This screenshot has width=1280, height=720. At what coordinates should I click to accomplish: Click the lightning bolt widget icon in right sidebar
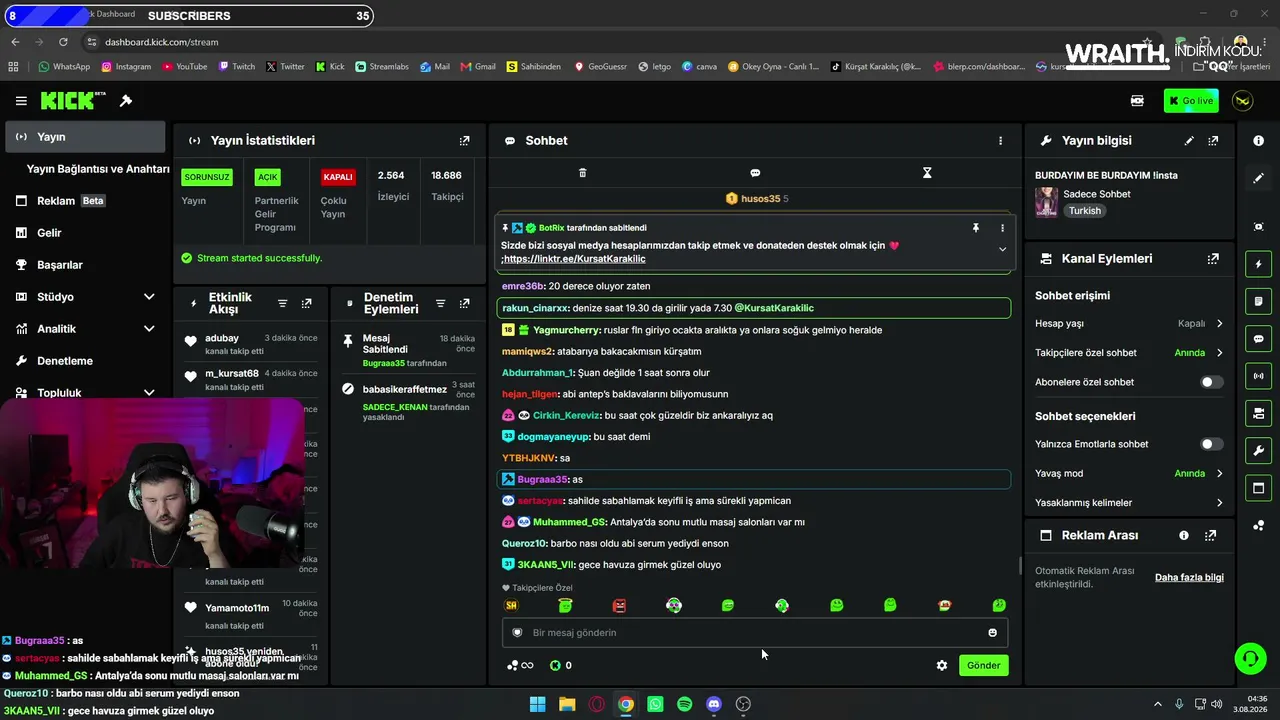coord(1258,264)
